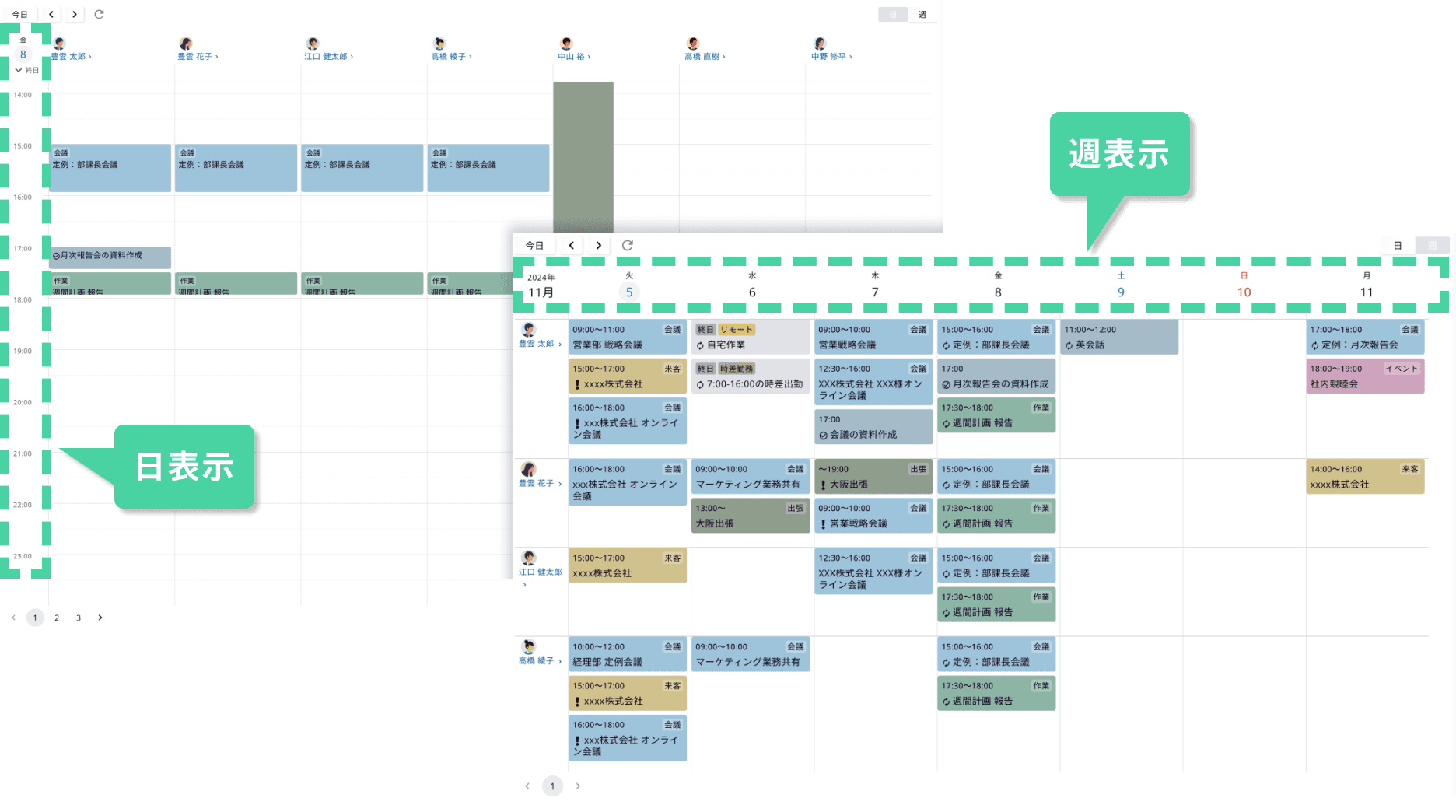Viewport: 1456px width, 812px height.
Task: Switch to 週 tab in week view
Action: tap(1432, 246)
